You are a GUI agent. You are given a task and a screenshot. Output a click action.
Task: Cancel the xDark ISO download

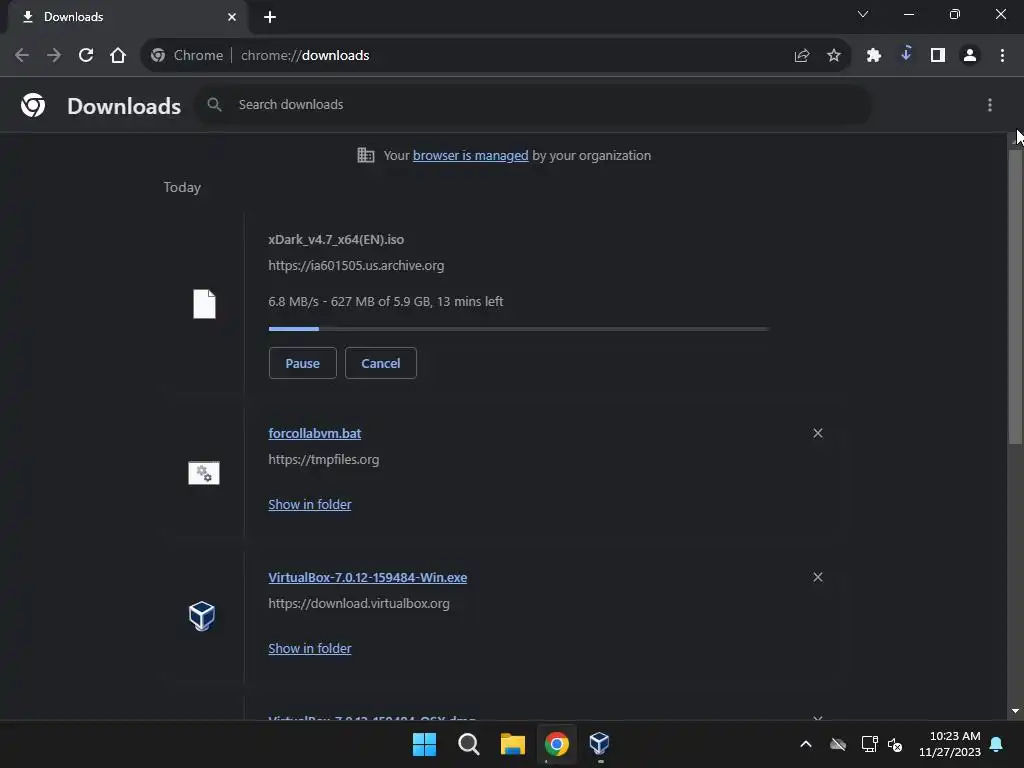381,363
